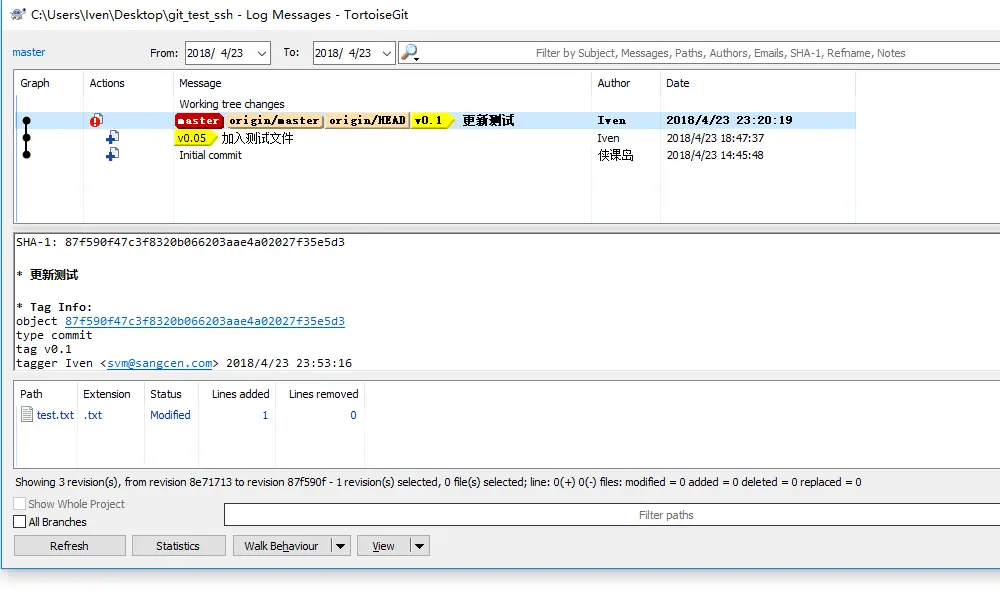Click the Status column header
This screenshot has height=600, width=1000.
click(166, 394)
